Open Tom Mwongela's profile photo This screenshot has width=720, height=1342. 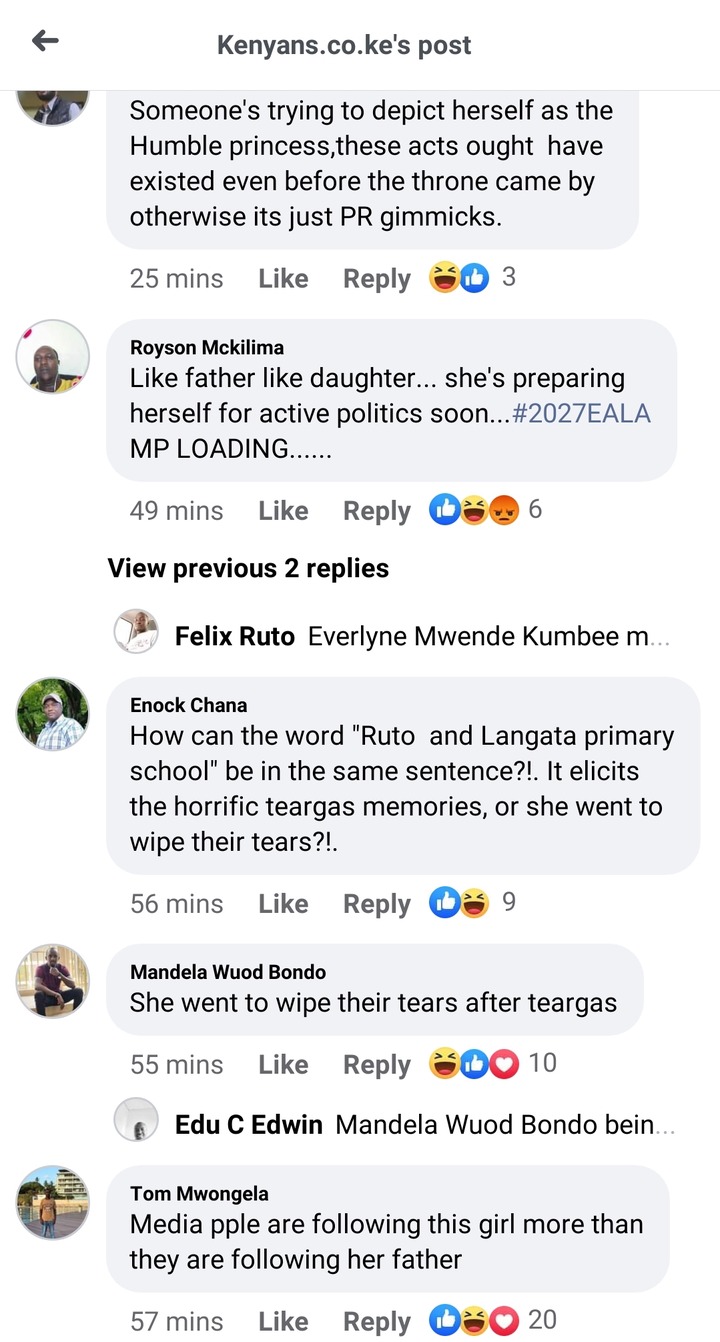(x=53, y=1202)
